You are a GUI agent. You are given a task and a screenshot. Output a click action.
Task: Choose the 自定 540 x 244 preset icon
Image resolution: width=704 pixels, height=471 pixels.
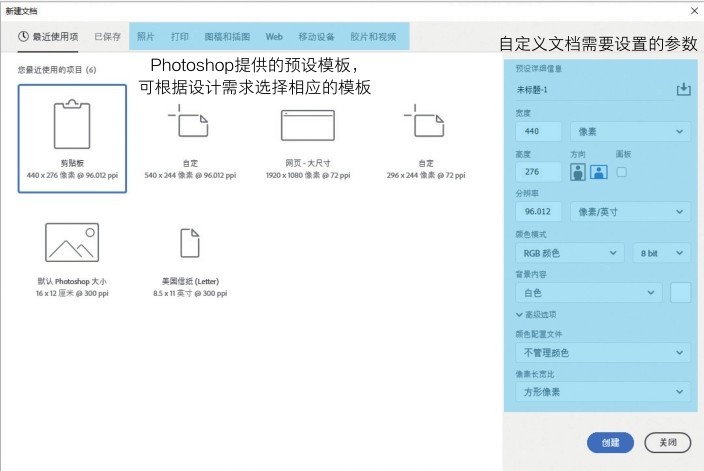(189, 121)
